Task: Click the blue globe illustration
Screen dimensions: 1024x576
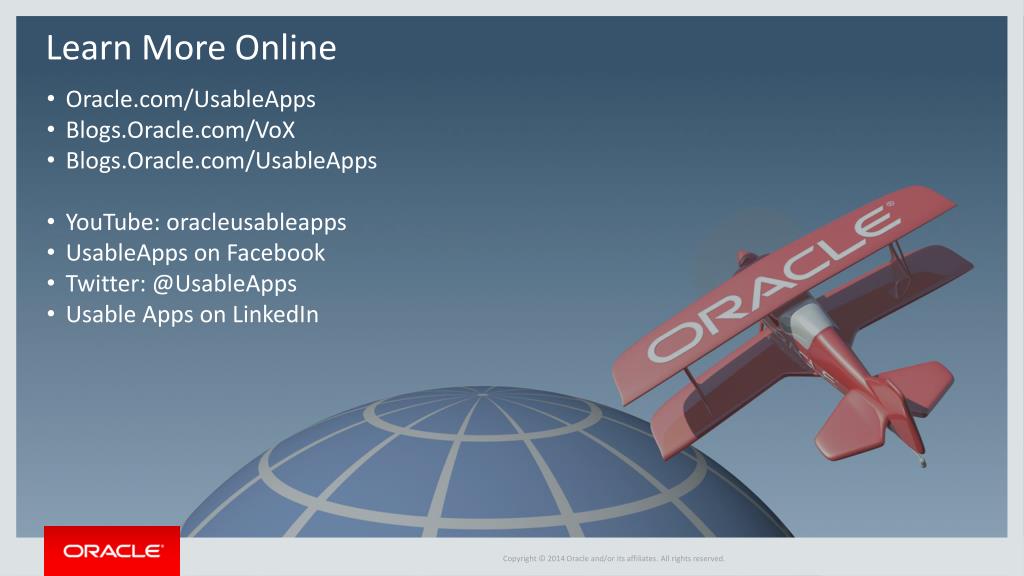Action: pyautogui.click(x=487, y=462)
